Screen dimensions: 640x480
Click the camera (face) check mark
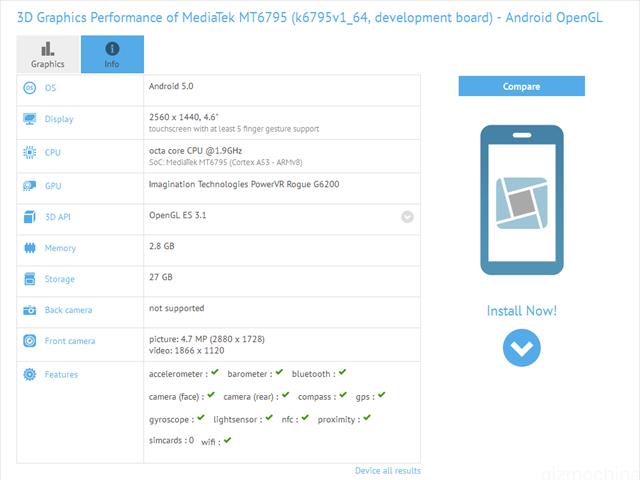tap(211, 395)
